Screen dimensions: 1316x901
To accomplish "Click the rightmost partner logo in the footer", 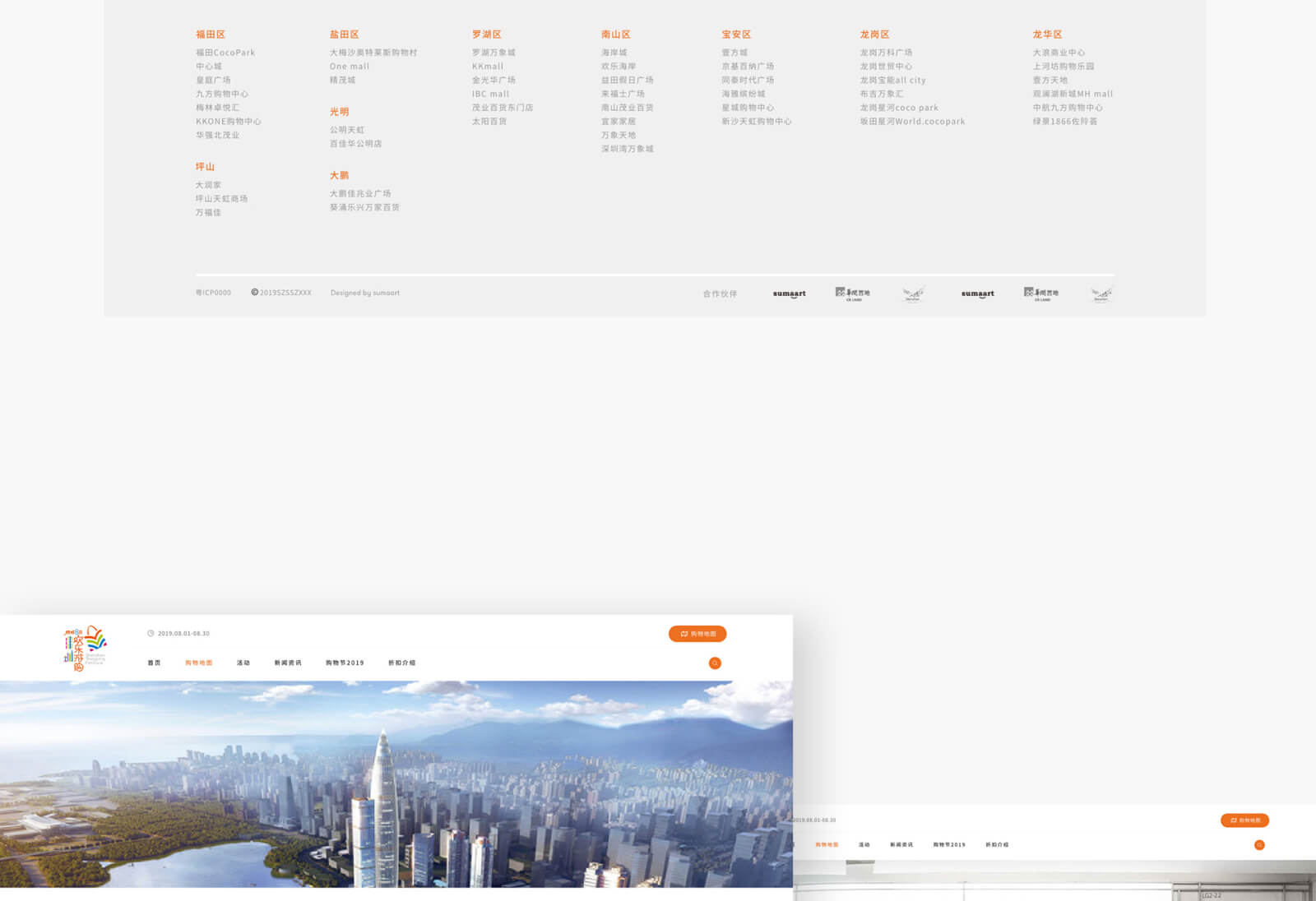I will 1101,293.
